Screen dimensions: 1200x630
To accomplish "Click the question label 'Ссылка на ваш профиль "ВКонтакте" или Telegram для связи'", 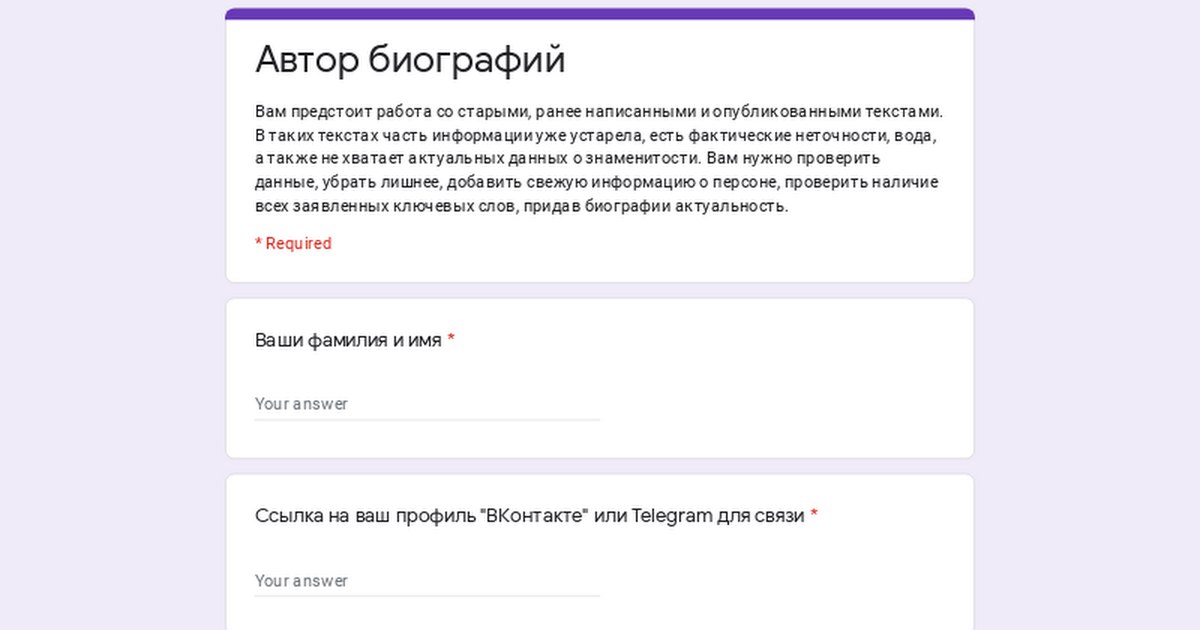I will click(x=530, y=516).
